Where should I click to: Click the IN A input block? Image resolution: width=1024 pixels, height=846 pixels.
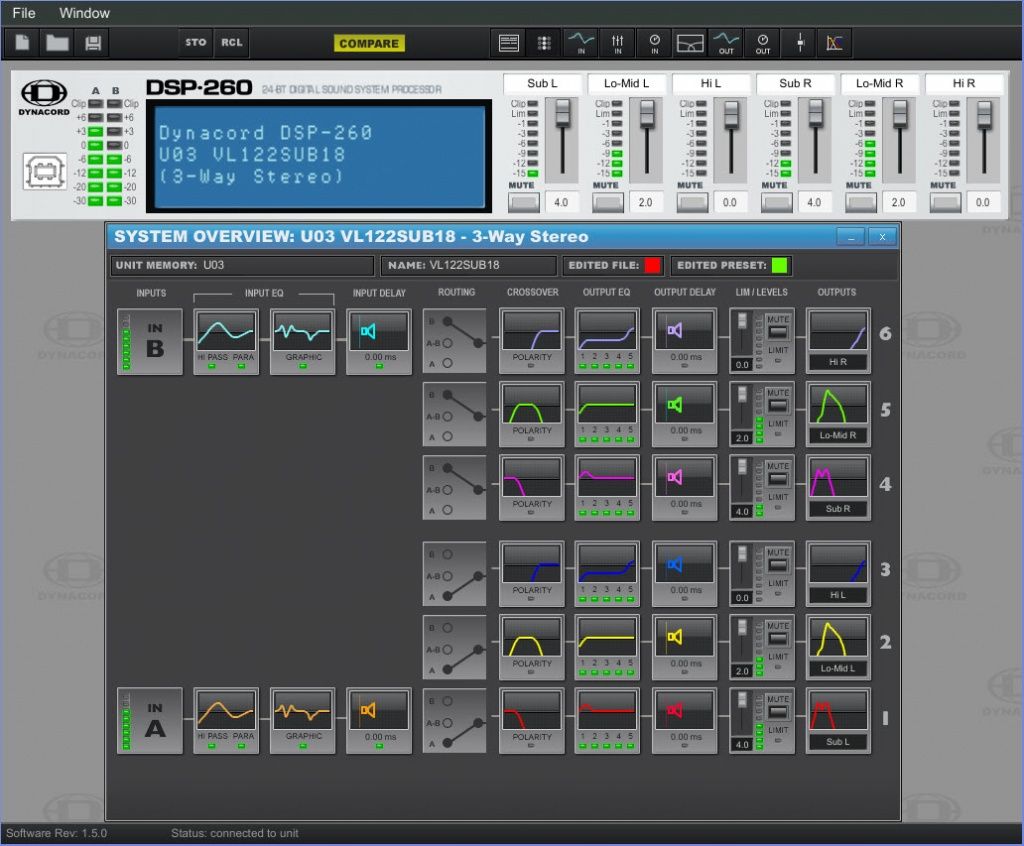pyautogui.click(x=150, y=721)
